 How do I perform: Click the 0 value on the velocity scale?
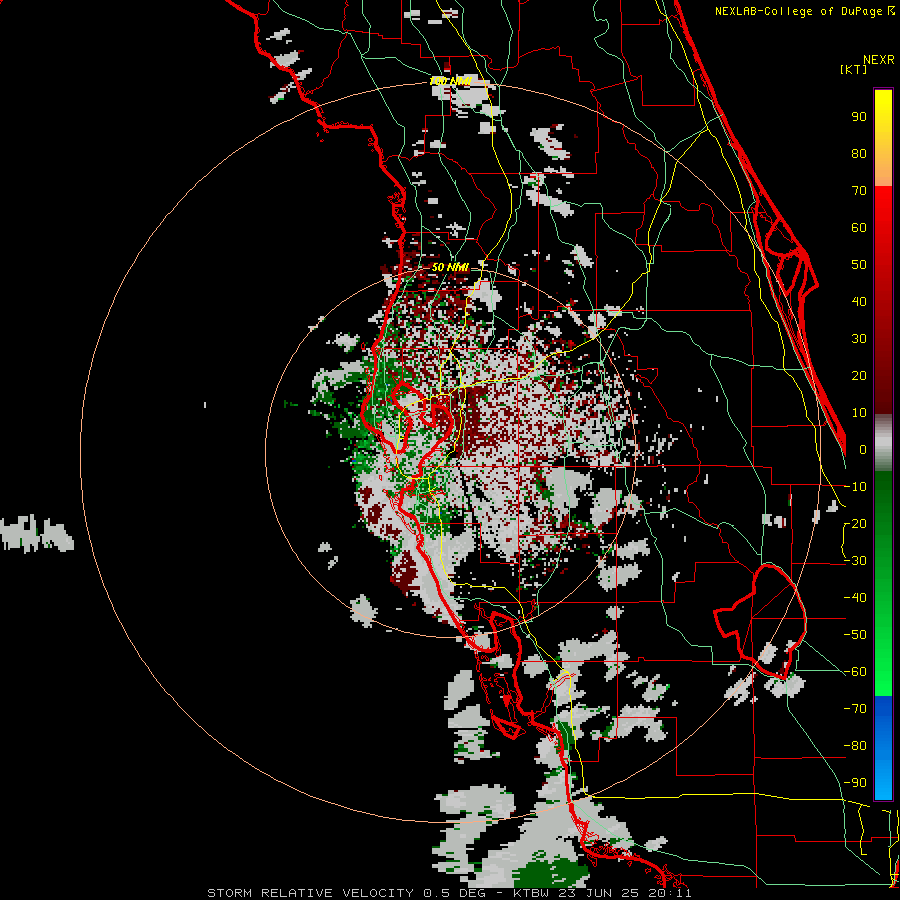point(863,450)
